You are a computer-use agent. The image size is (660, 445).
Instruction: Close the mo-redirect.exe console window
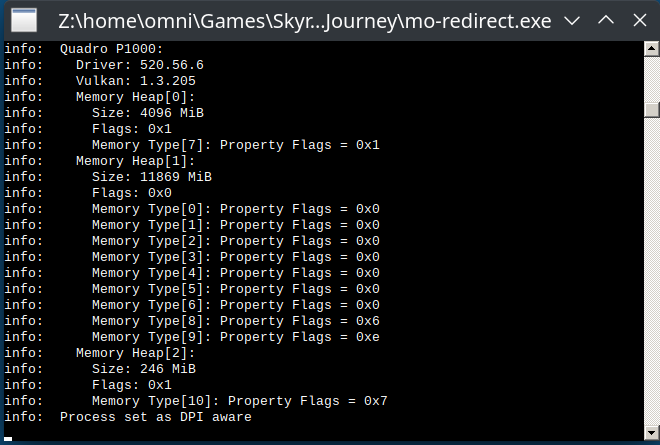point(638,20)
